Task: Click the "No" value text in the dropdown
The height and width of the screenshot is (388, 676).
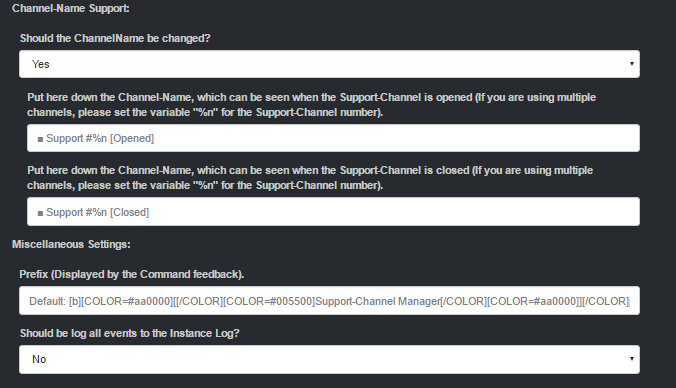Action: pyautogui.click(x=39, y=359)
